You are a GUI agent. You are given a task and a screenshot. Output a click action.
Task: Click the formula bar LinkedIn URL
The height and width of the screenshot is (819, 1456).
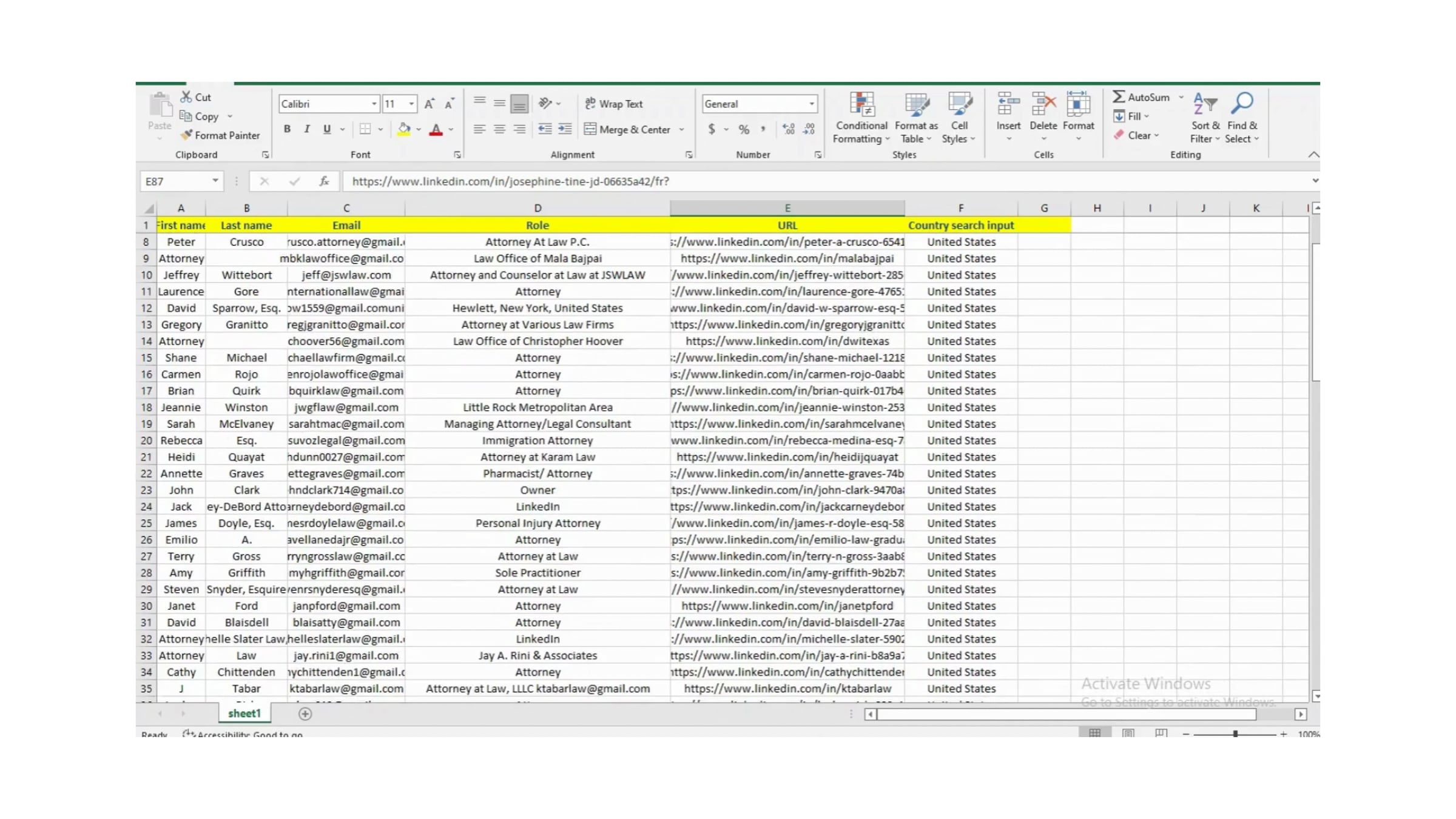510,181
